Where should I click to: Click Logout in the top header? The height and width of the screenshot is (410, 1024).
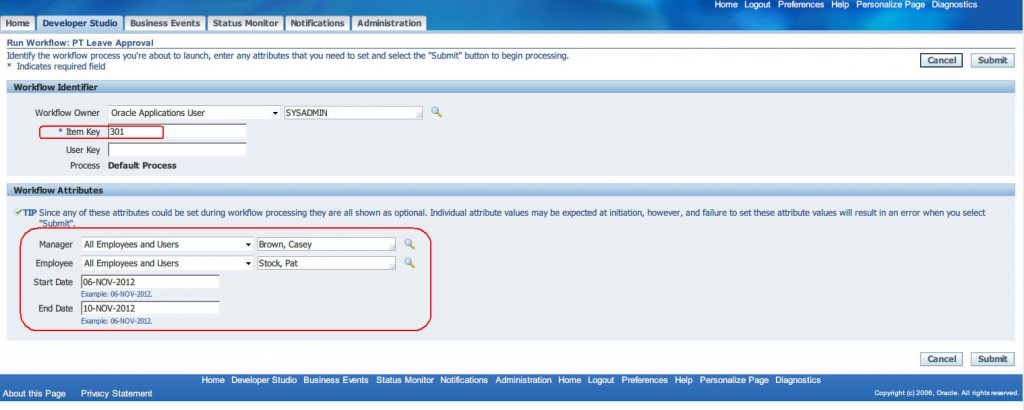pyautogui.click(x=758, y=5)
